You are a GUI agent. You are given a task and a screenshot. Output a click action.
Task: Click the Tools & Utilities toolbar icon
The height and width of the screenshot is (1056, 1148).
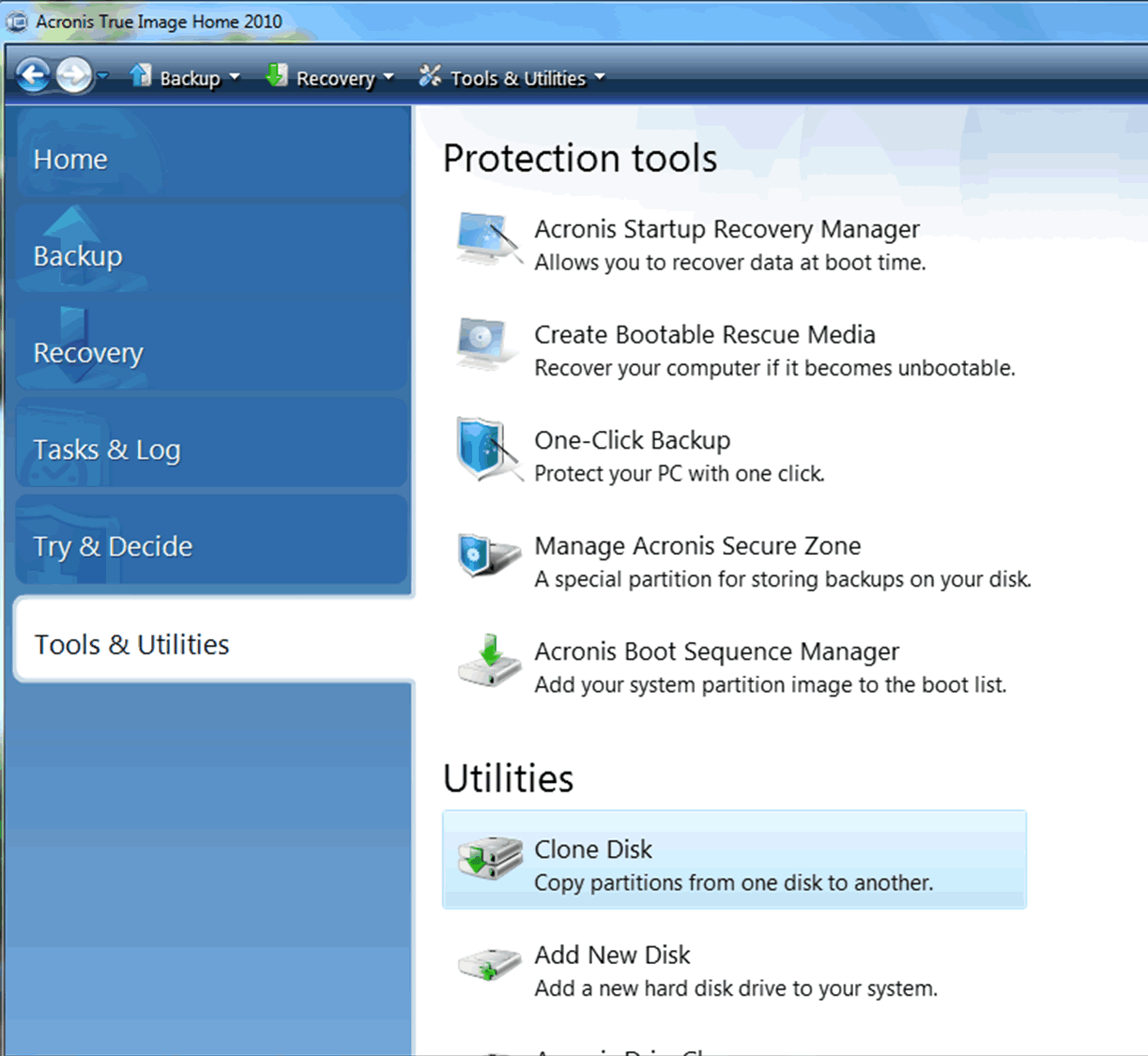tap(430, 75)
